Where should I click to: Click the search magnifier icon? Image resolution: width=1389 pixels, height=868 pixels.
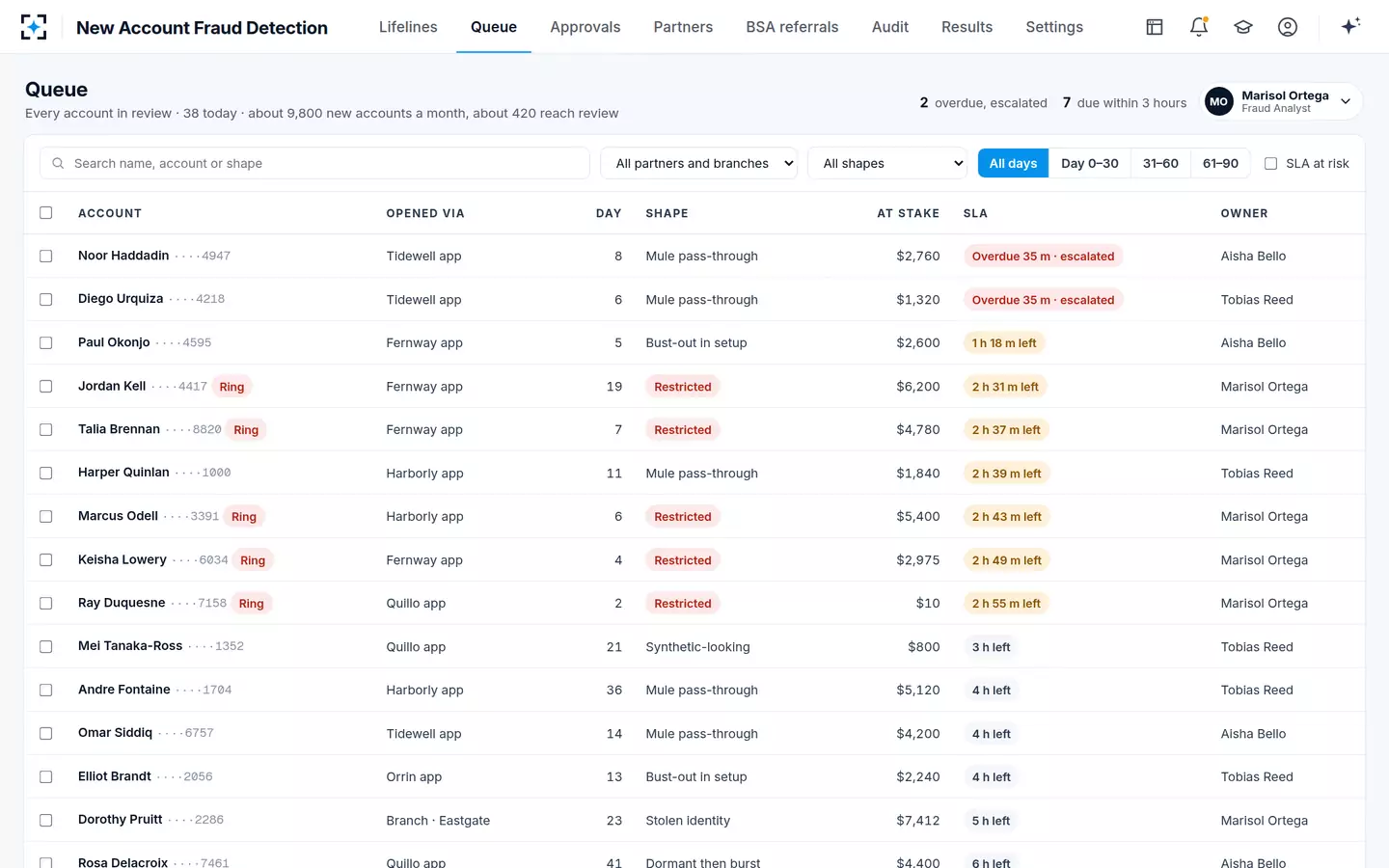(58, 163)
